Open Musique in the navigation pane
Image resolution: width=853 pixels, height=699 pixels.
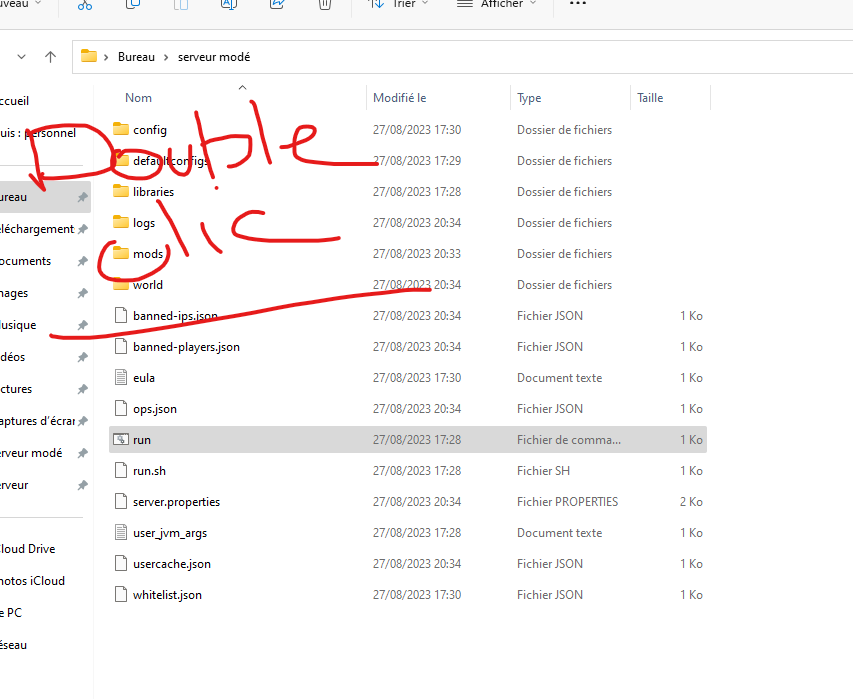coord(18,325)
